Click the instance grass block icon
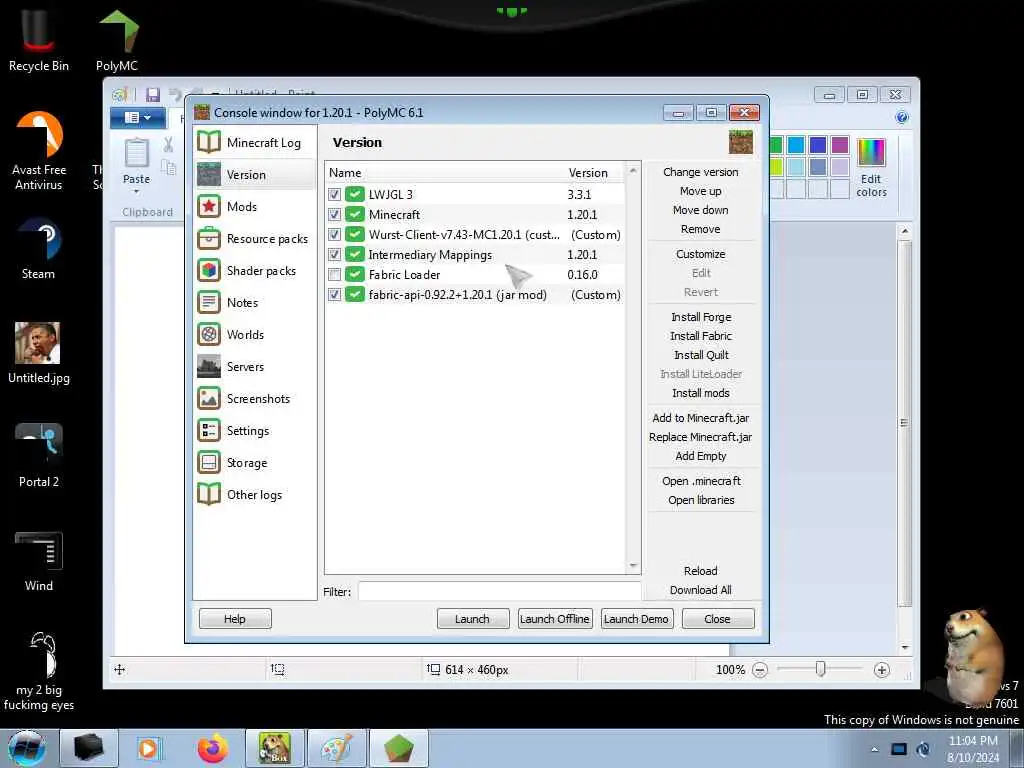 click(741, 142)
